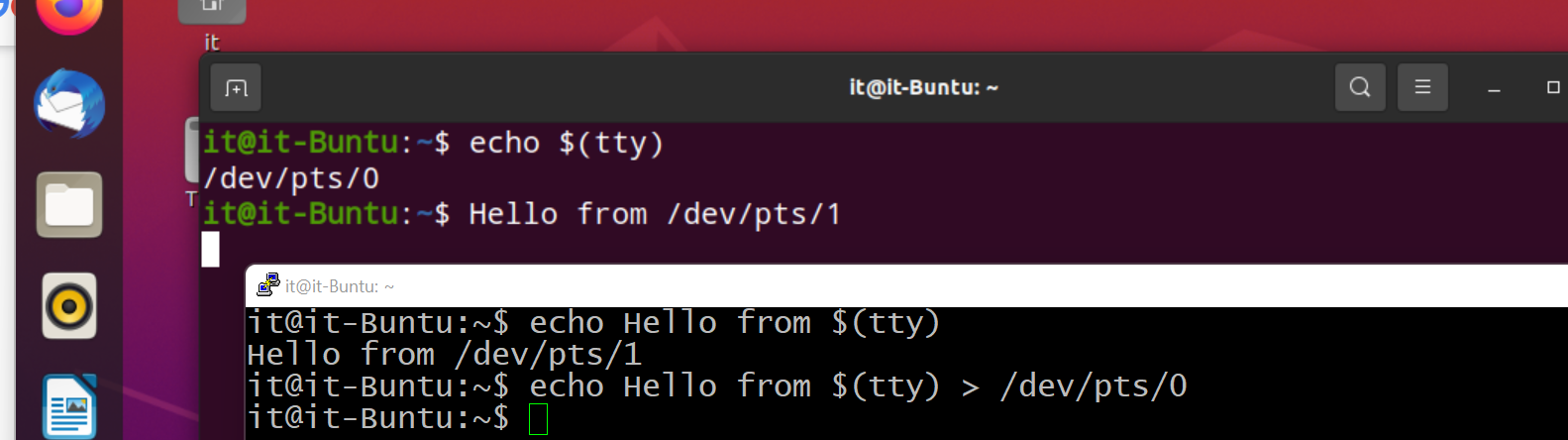The height and width of the screenshot is (440, 1568).
Task: Launch Thunderbird Mail from the dock
Action: [69, 104]
